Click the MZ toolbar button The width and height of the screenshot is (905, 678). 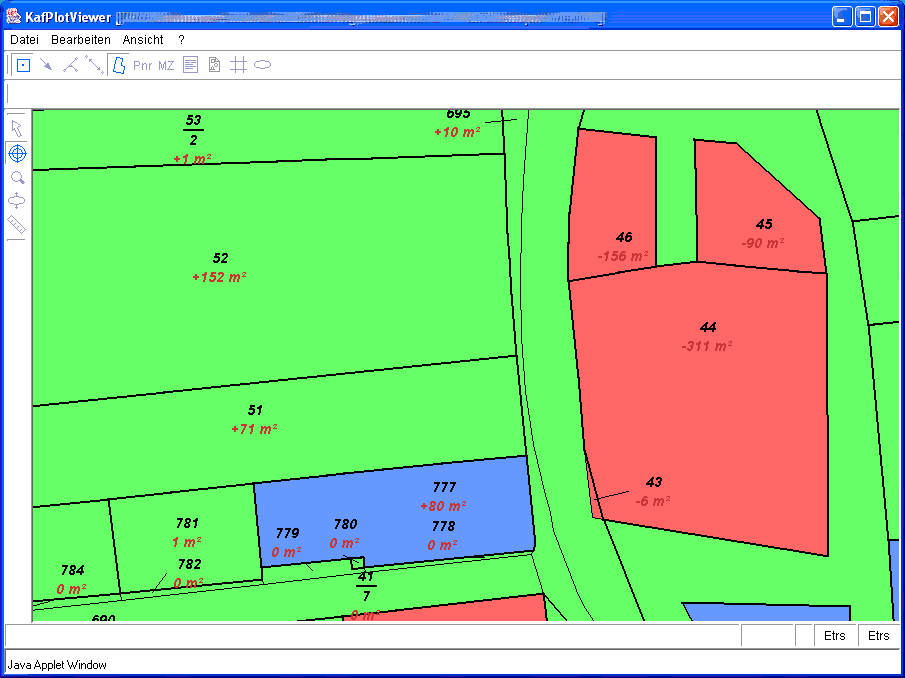coord(166,66)
